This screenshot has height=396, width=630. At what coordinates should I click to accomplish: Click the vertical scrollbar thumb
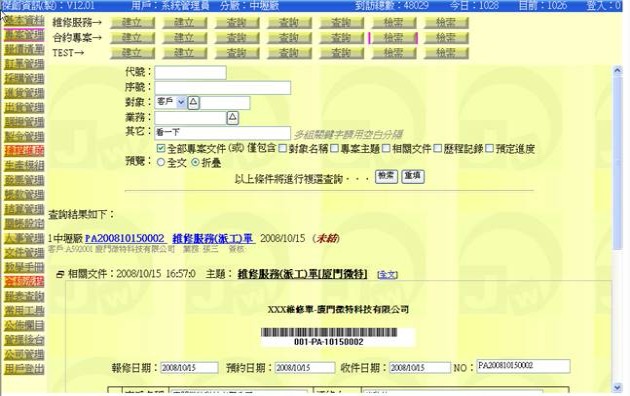pyautogui.click(x=618, y=163)
